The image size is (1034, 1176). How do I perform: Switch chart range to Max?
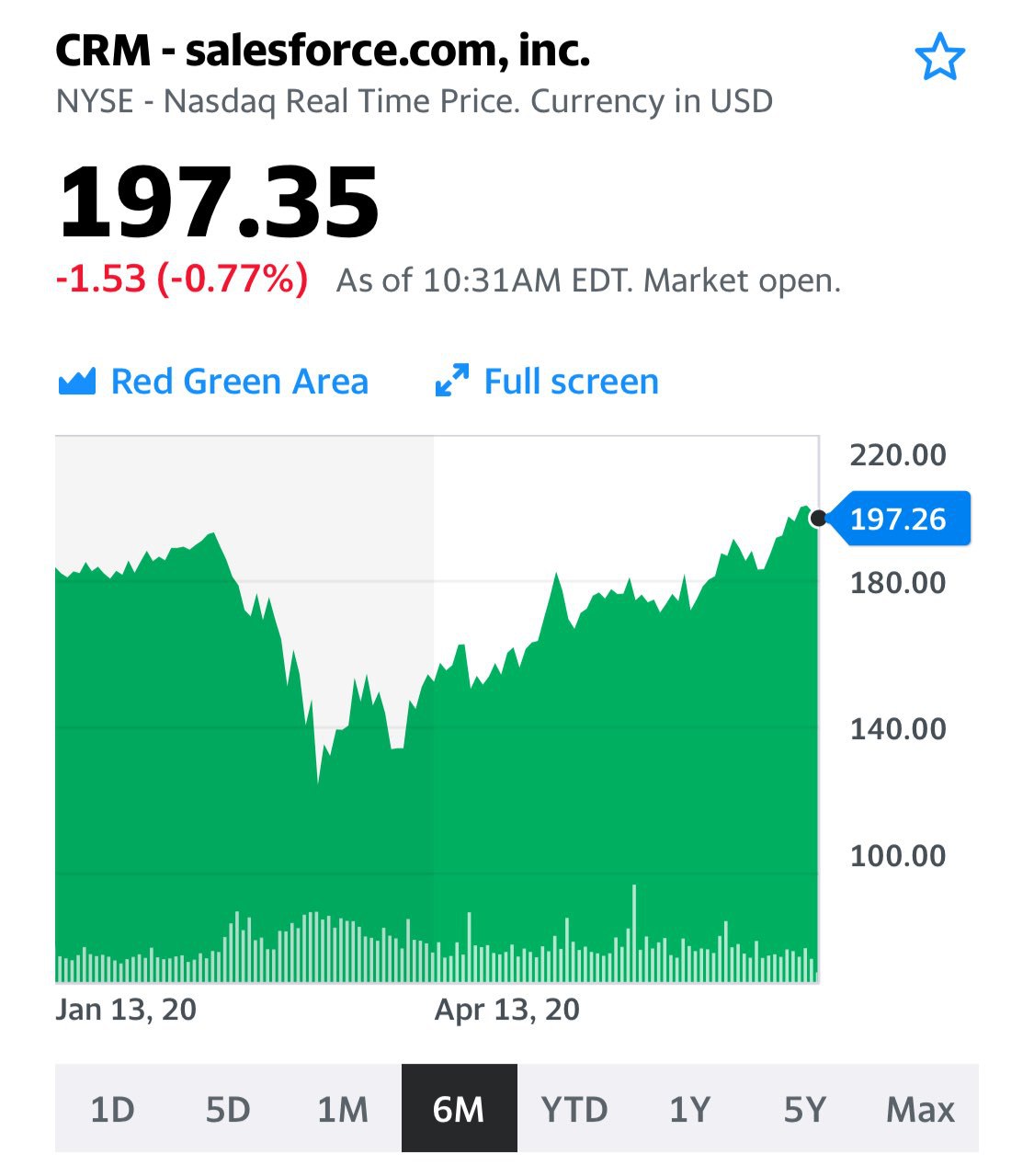921,1109
